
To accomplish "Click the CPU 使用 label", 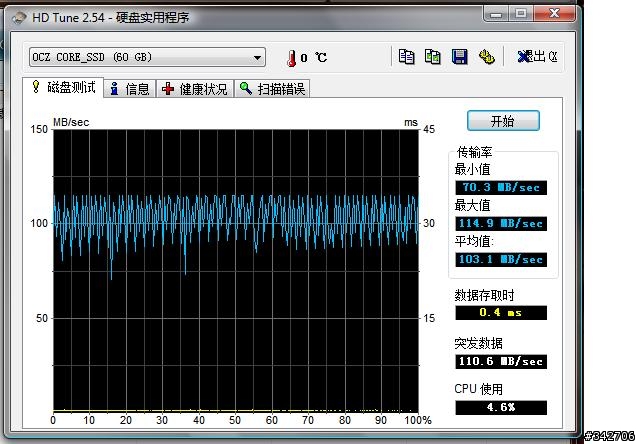I will pyautogui.click(x=478, y=389).
